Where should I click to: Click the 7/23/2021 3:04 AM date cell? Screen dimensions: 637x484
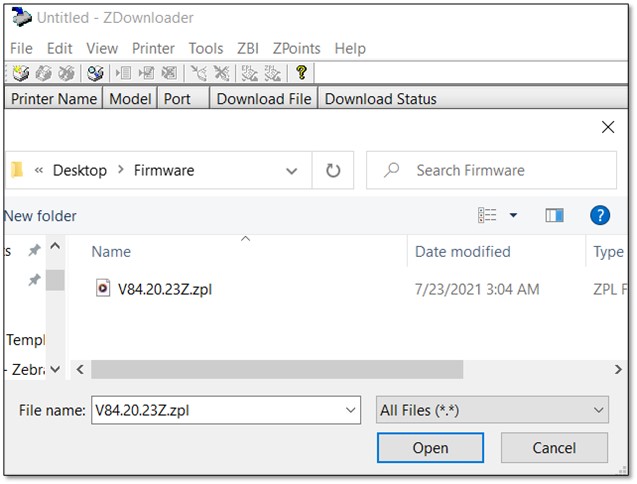(x=477, y=289)
